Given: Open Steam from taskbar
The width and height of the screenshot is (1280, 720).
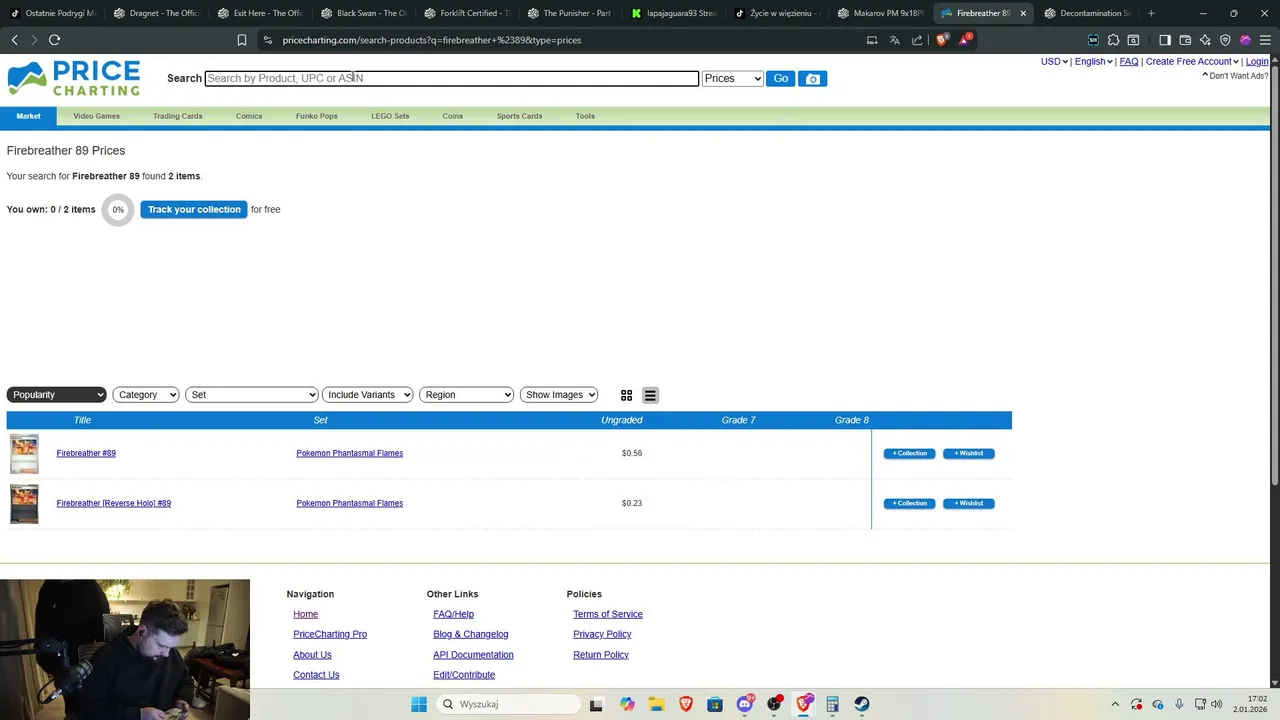Looking at the screenshot, I should (x=861, y=704).
